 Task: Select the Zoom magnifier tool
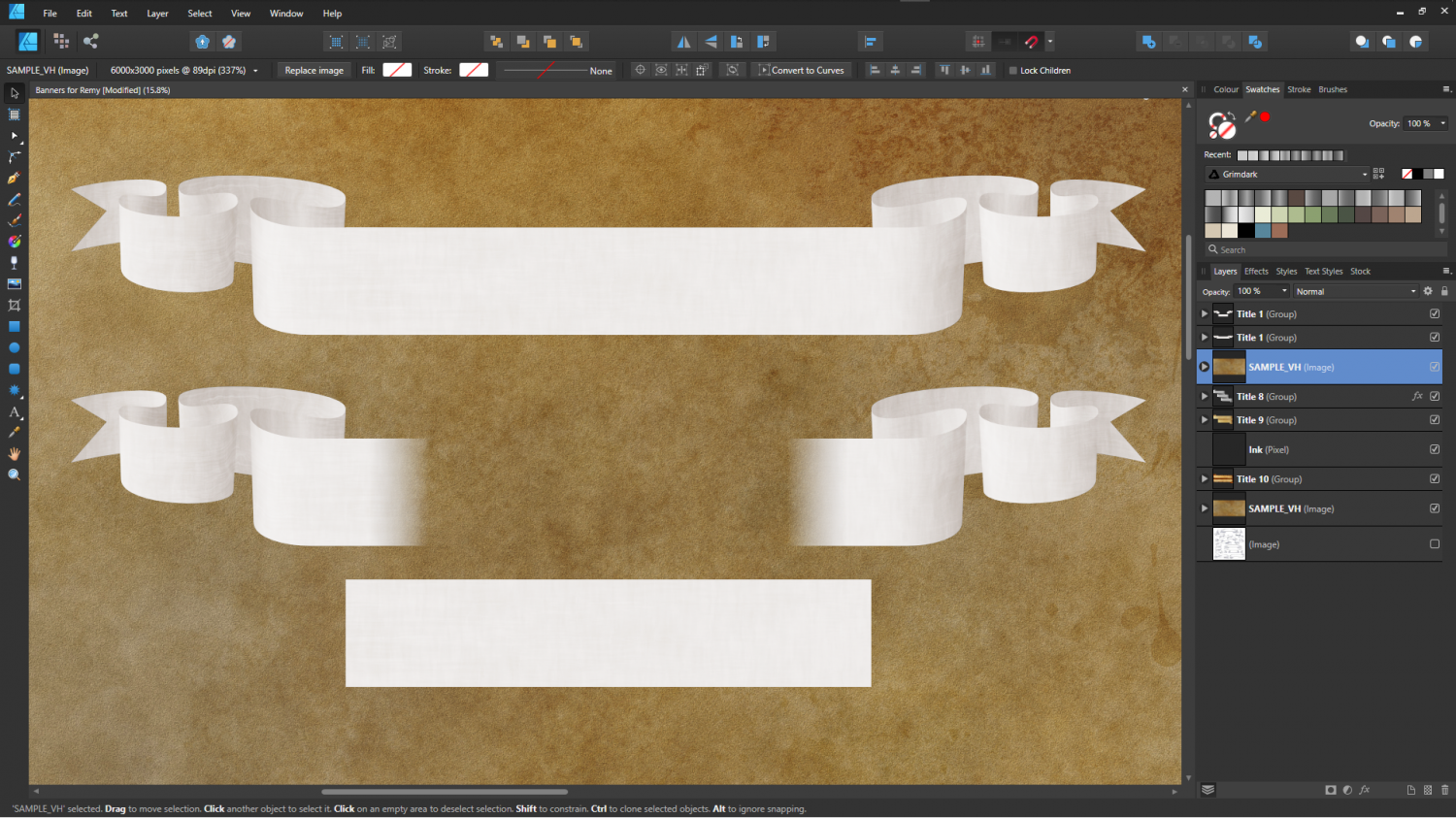(x=14, y=474)
